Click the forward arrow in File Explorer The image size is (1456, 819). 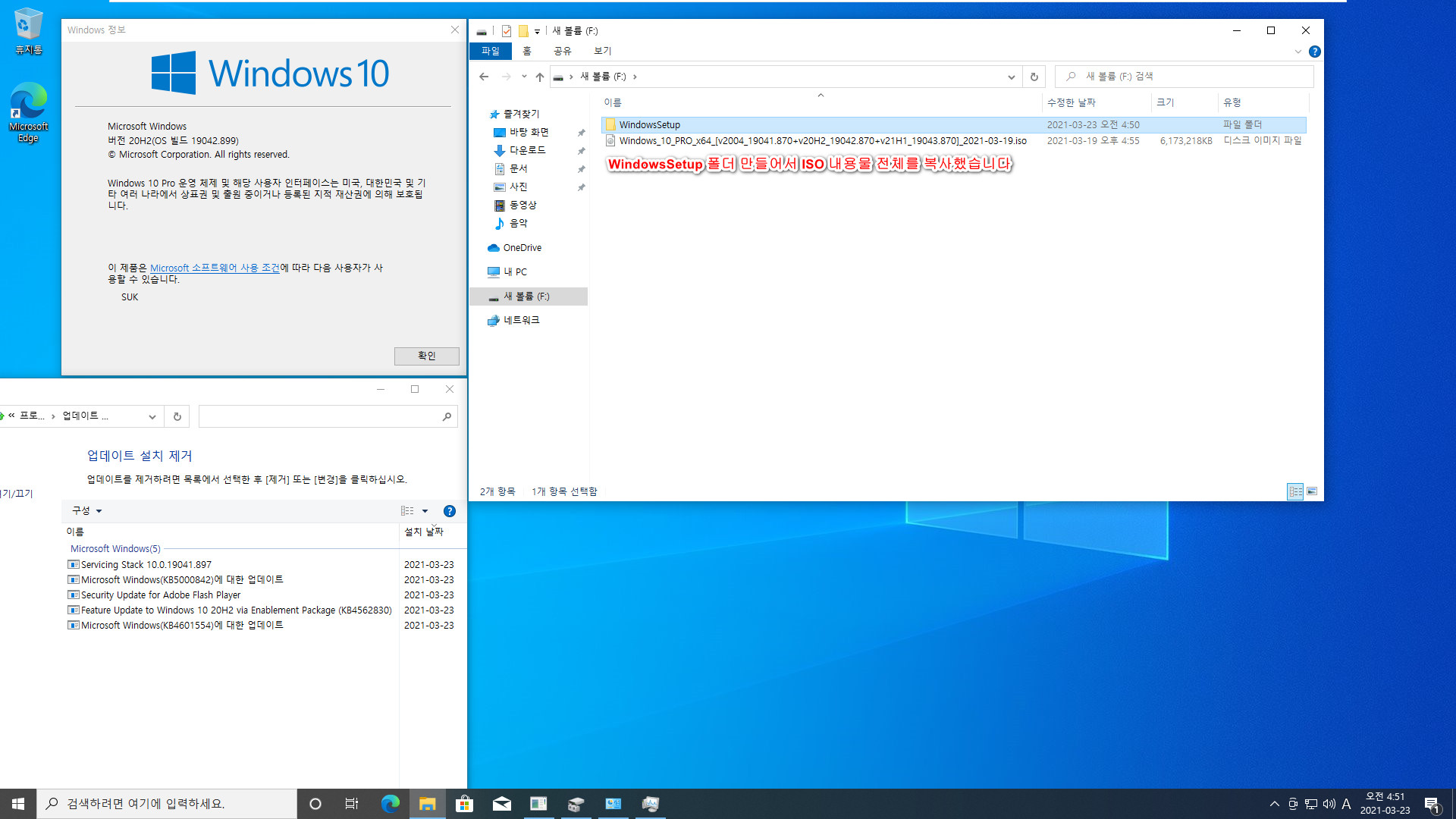pyautogui.click(x=506, y=77)
